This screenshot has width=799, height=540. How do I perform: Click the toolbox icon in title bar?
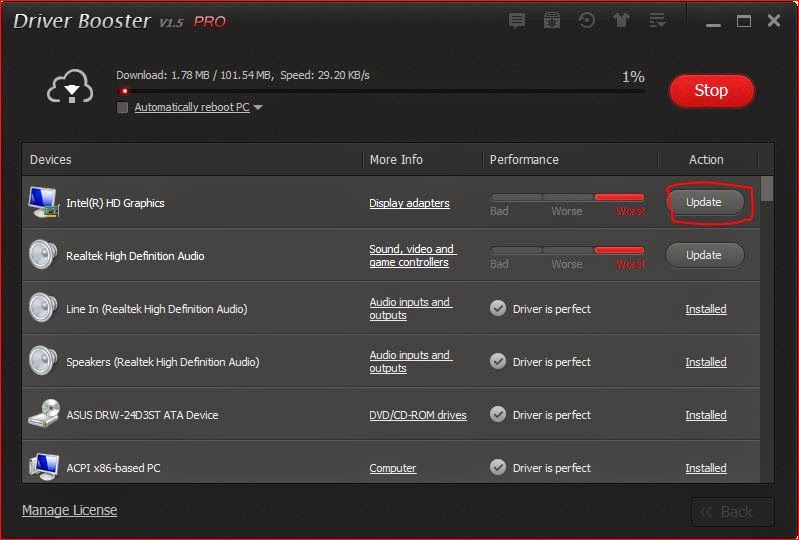552,20
